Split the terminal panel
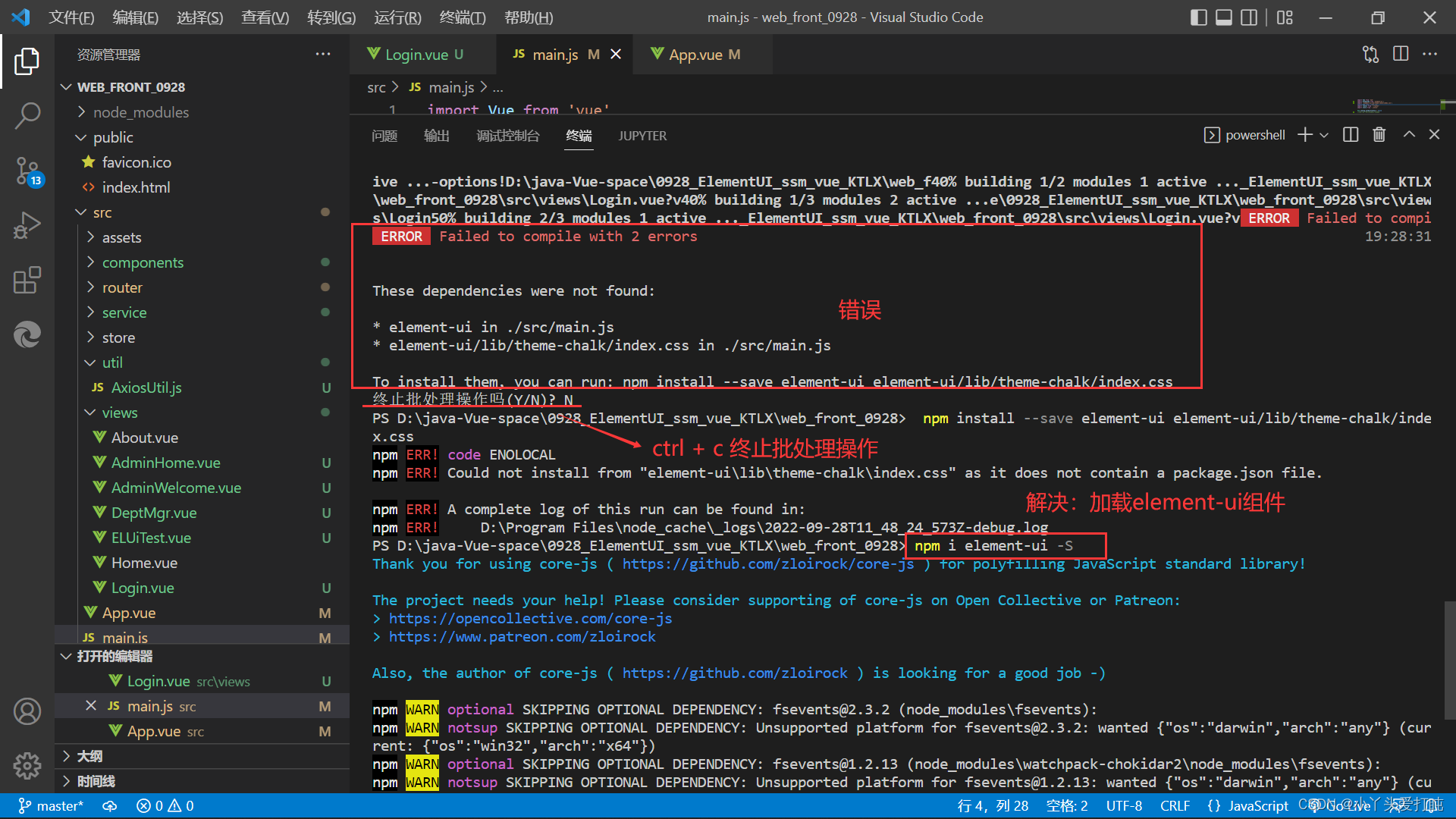The width and height of the screenshot is (1456, 819). click(x=1351, y=135)
